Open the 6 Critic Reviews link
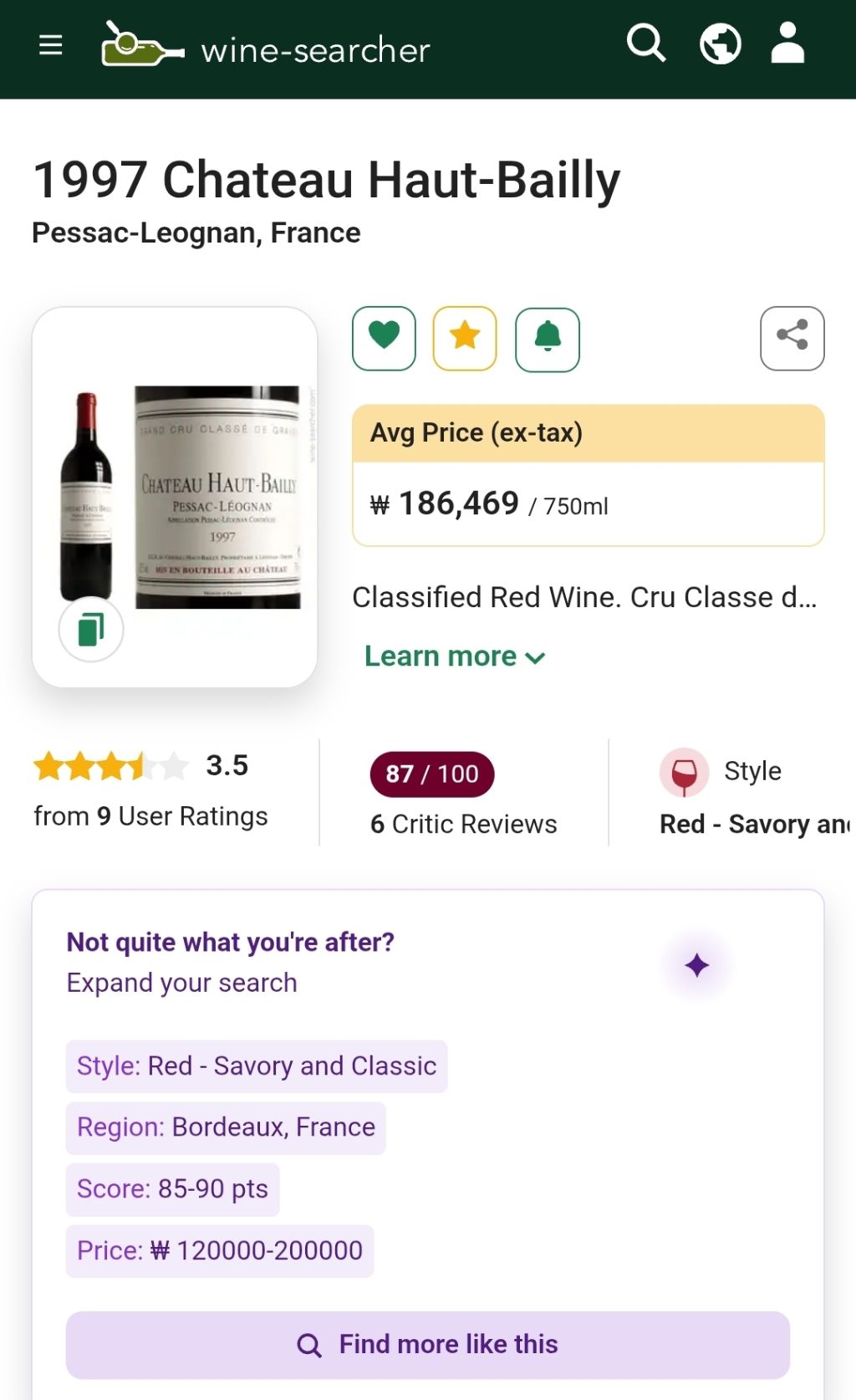 tap(463, 825)
